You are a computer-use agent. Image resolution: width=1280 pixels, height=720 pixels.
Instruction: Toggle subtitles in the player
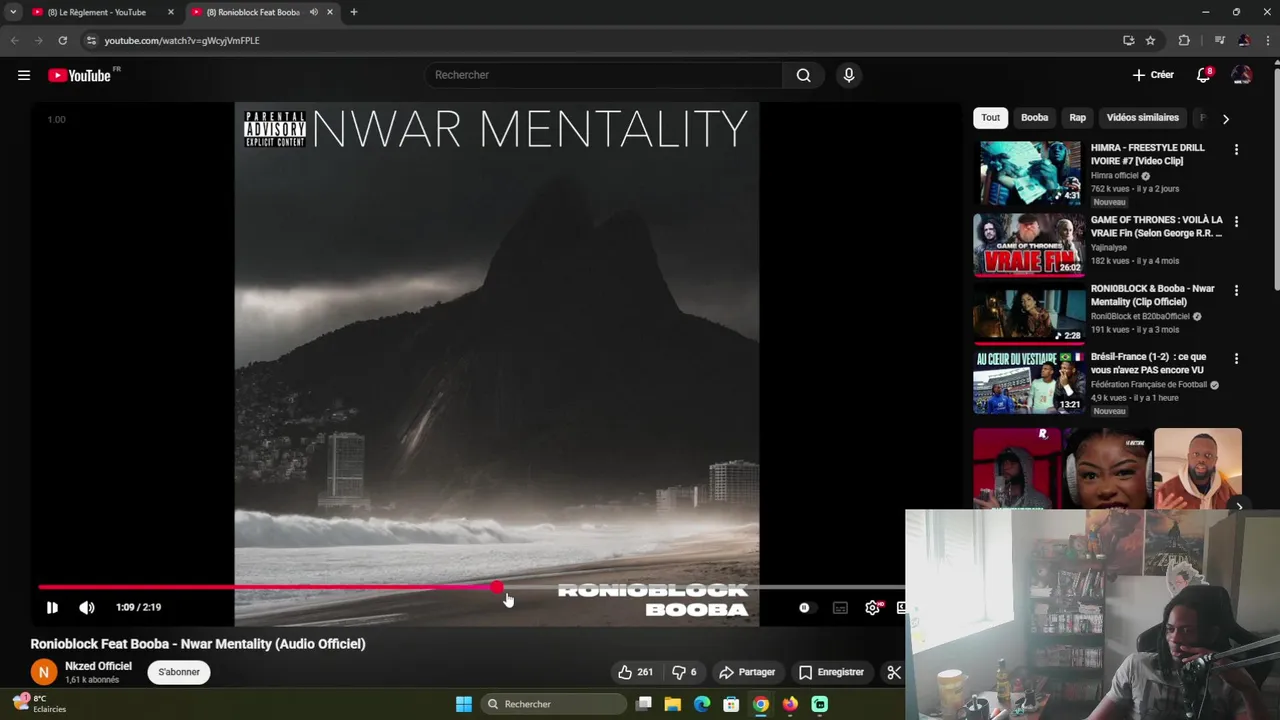[x=840, y=607]
